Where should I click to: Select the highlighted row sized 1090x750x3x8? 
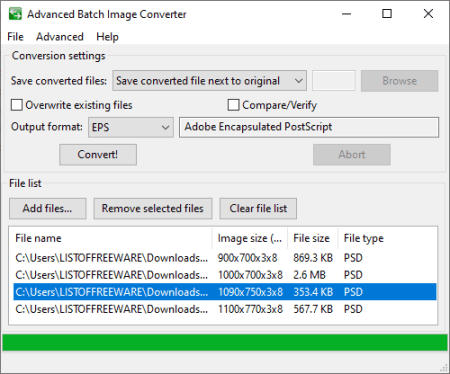tap(225, 292)
